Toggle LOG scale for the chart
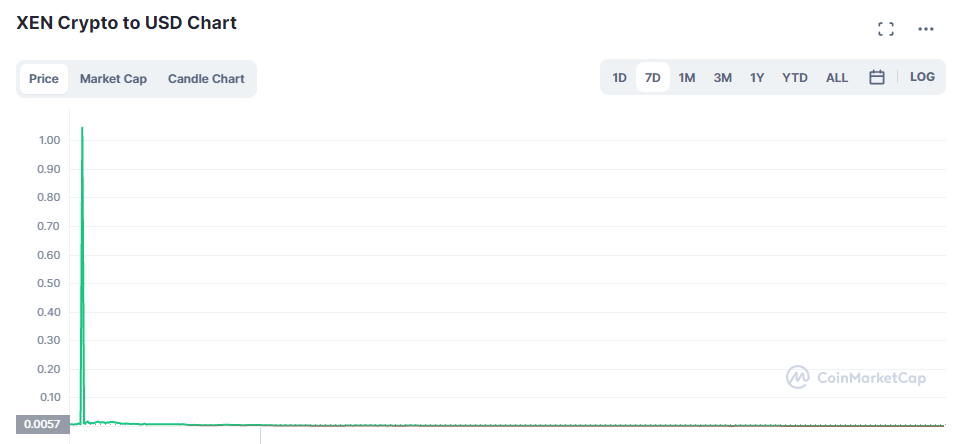972x444 pixels. point(922,77)
